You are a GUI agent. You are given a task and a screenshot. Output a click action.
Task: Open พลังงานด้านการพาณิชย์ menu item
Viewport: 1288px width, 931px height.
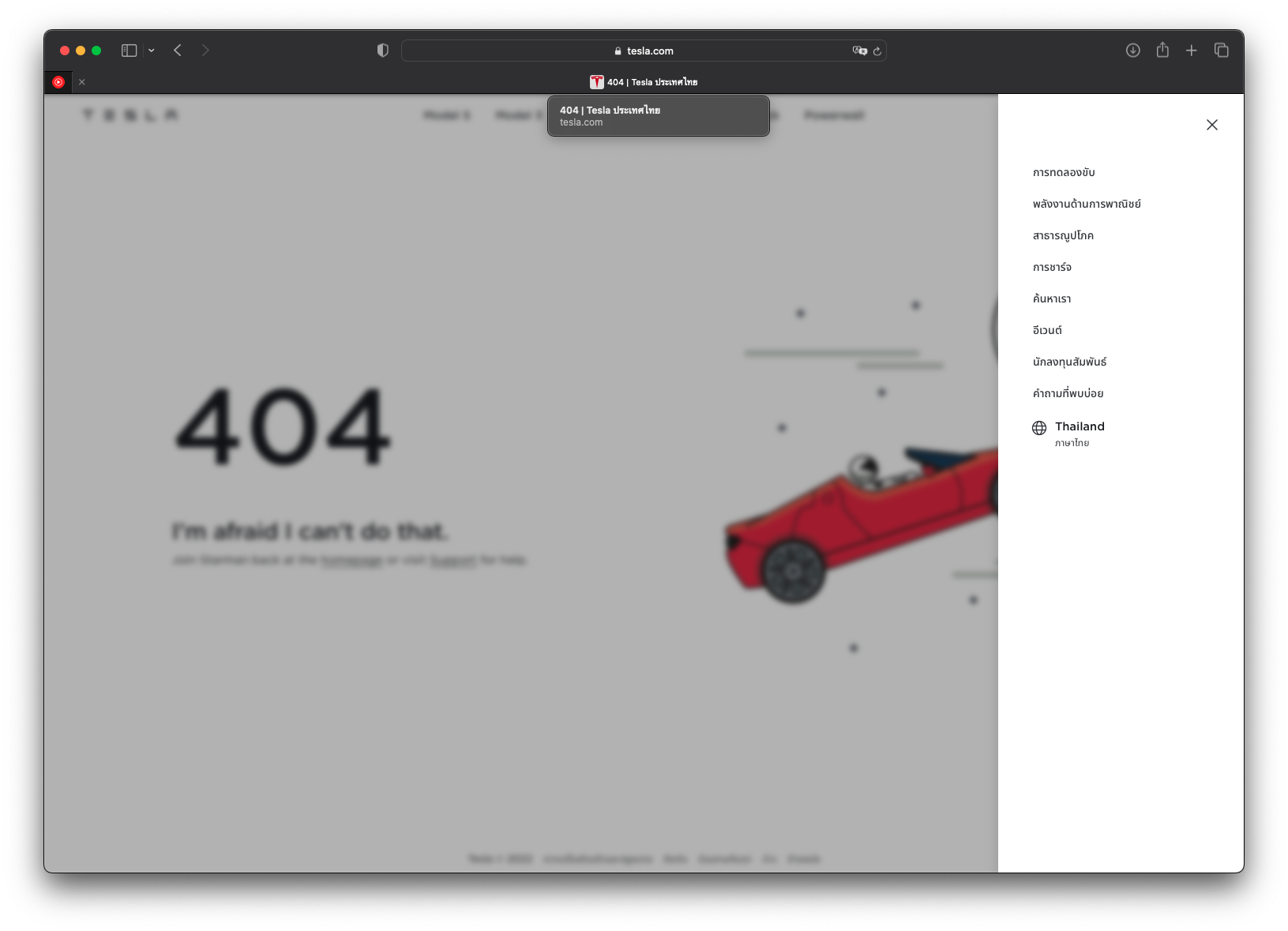tap(1087, 204)
